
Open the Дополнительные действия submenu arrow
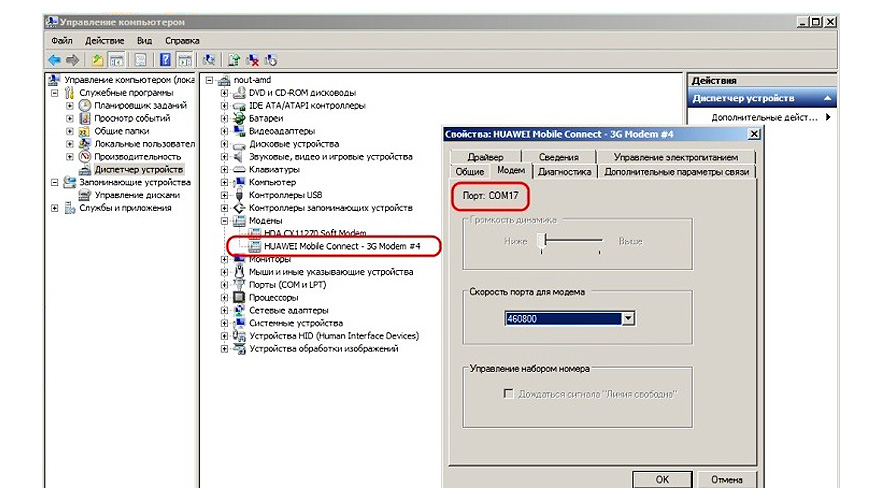coord(828,117)
